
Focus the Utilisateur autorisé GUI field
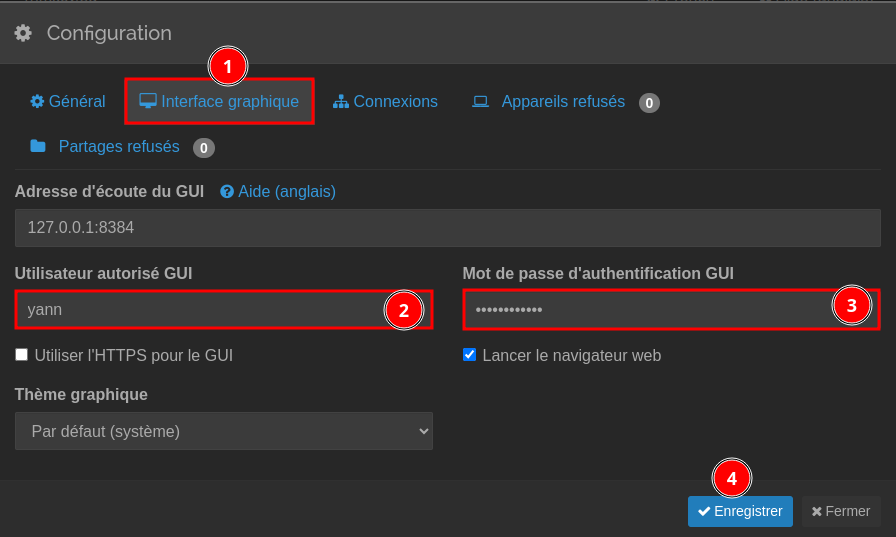pos(200,310)
